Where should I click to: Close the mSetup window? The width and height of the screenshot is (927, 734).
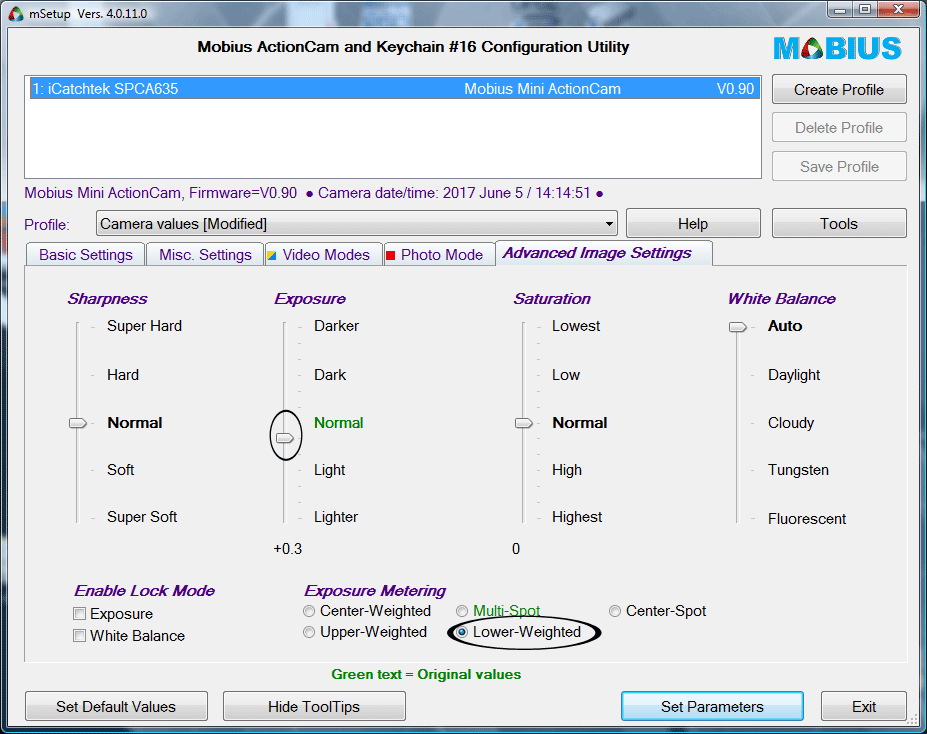coord(897,9)
